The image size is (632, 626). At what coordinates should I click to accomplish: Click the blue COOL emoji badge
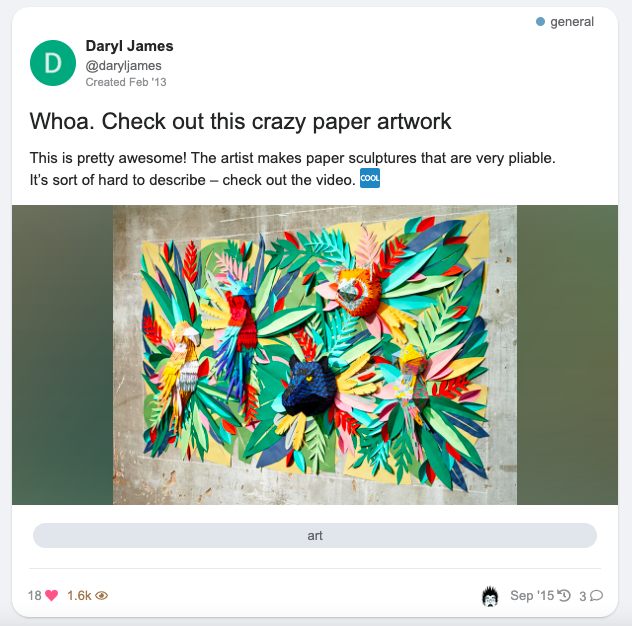370,179
